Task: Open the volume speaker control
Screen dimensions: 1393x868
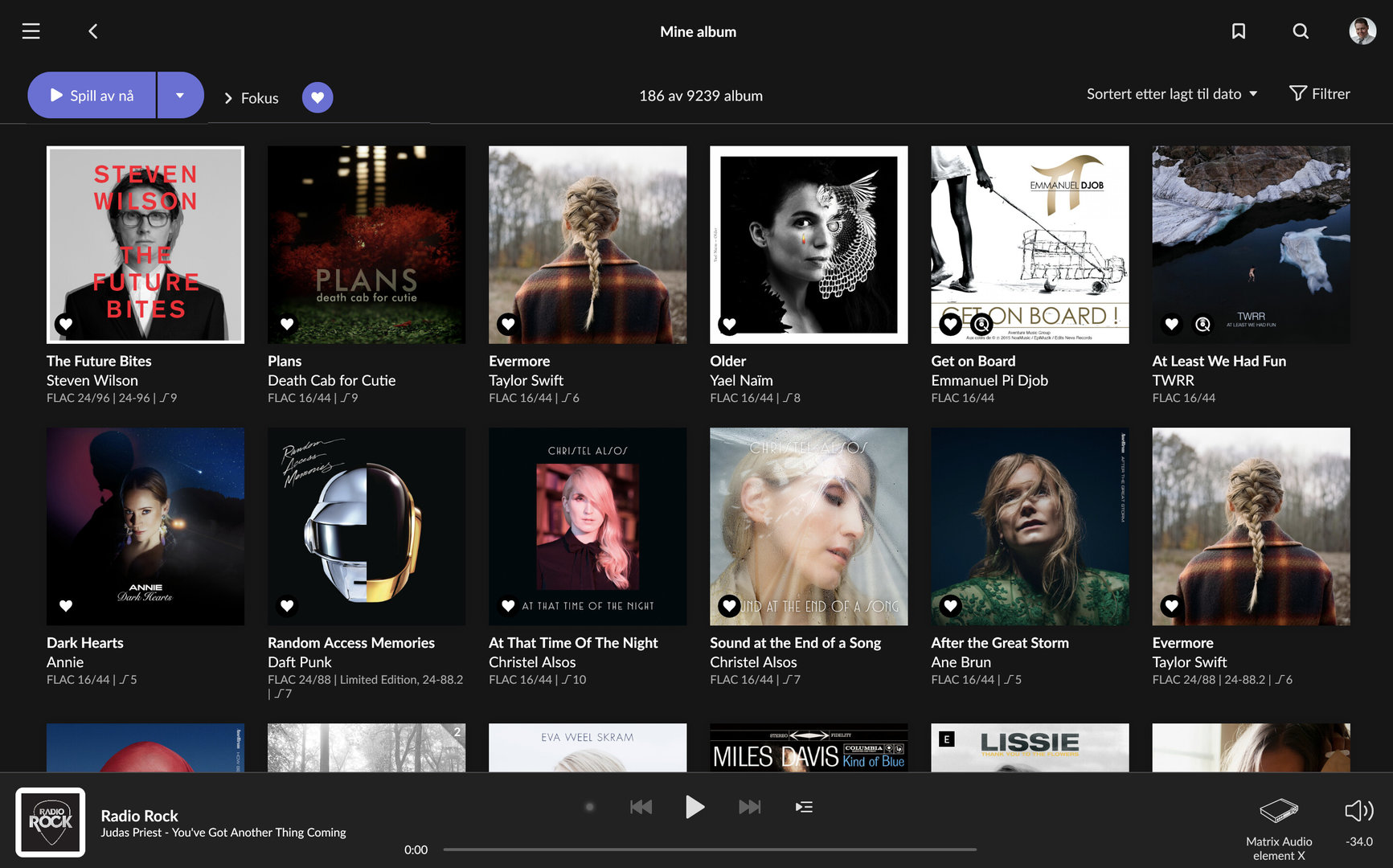Action: [x=1359, y=810]
